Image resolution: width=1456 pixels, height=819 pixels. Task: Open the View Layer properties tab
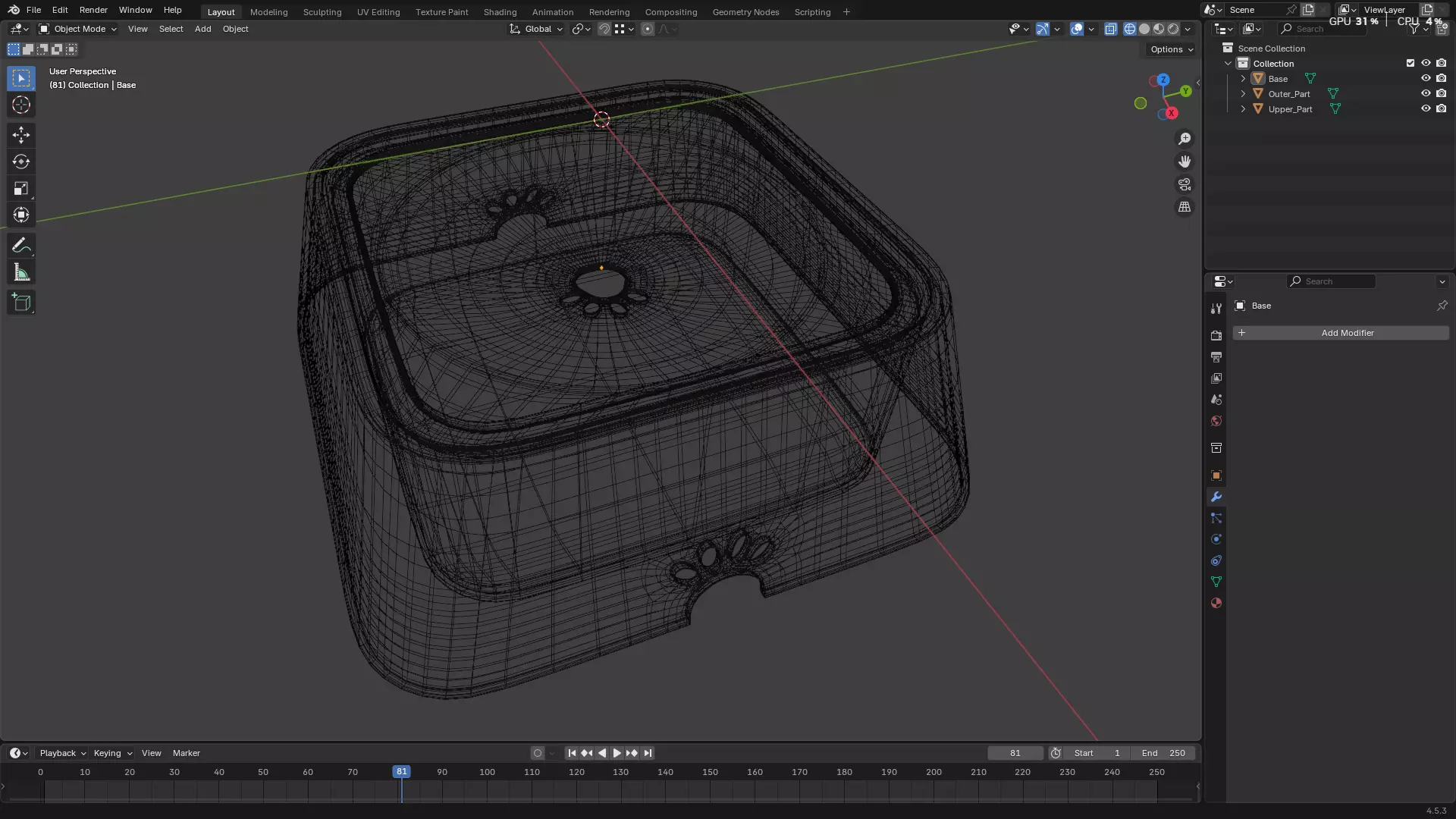1216,378
